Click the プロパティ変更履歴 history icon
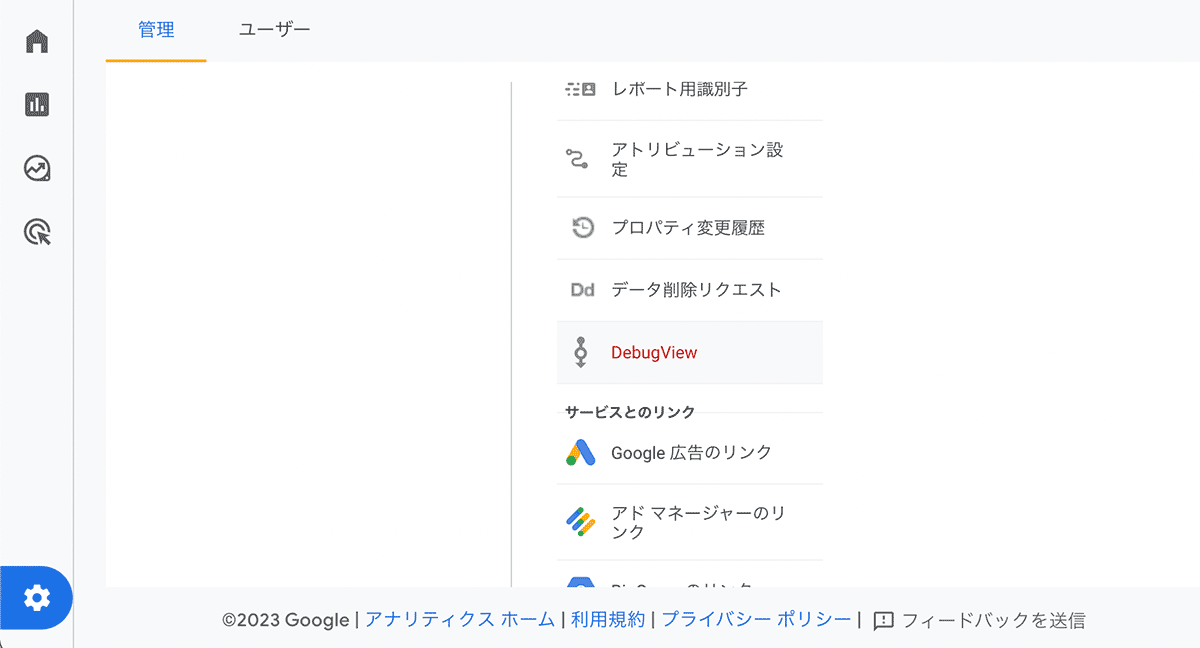The height and width of the screenshot is (648, 1200). [582, 228]
